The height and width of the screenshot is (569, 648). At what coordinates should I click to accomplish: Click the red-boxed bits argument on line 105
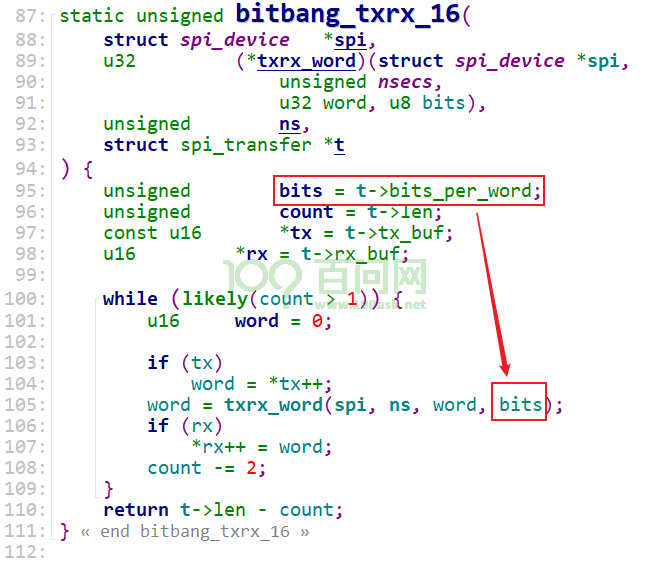click(520, 404)
